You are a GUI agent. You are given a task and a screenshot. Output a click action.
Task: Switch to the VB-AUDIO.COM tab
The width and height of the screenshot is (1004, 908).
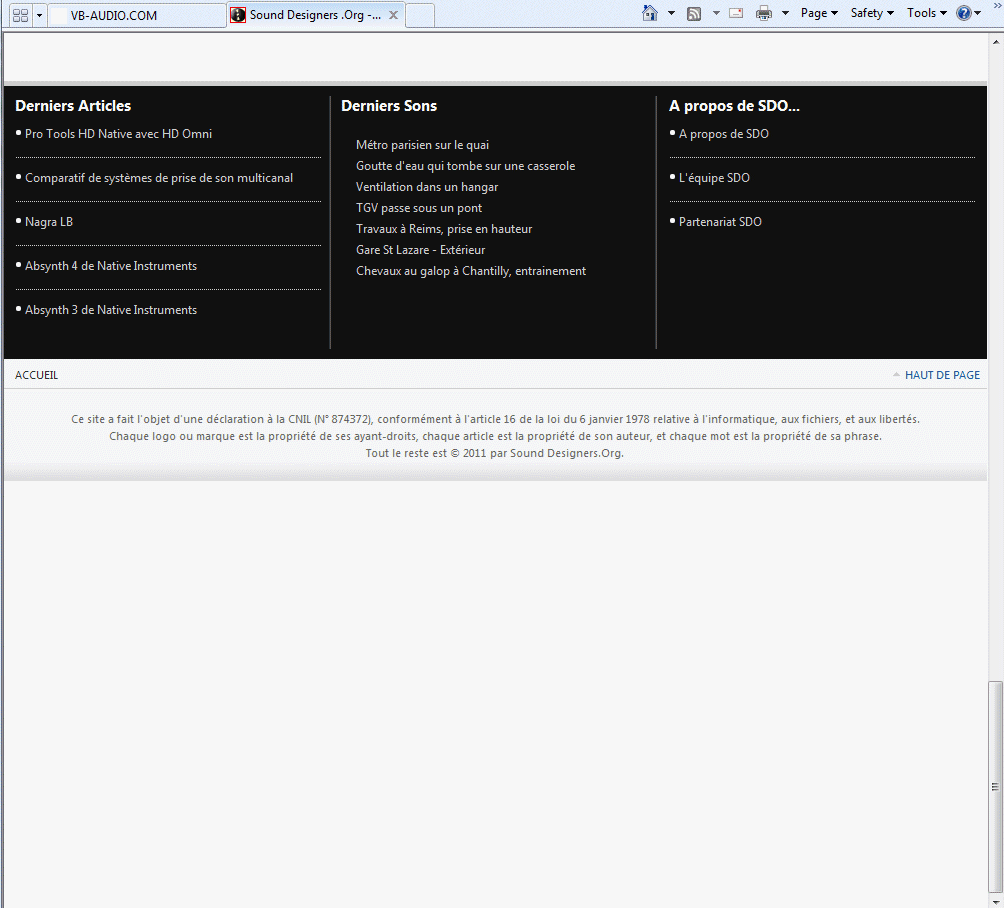pos(138,15)
